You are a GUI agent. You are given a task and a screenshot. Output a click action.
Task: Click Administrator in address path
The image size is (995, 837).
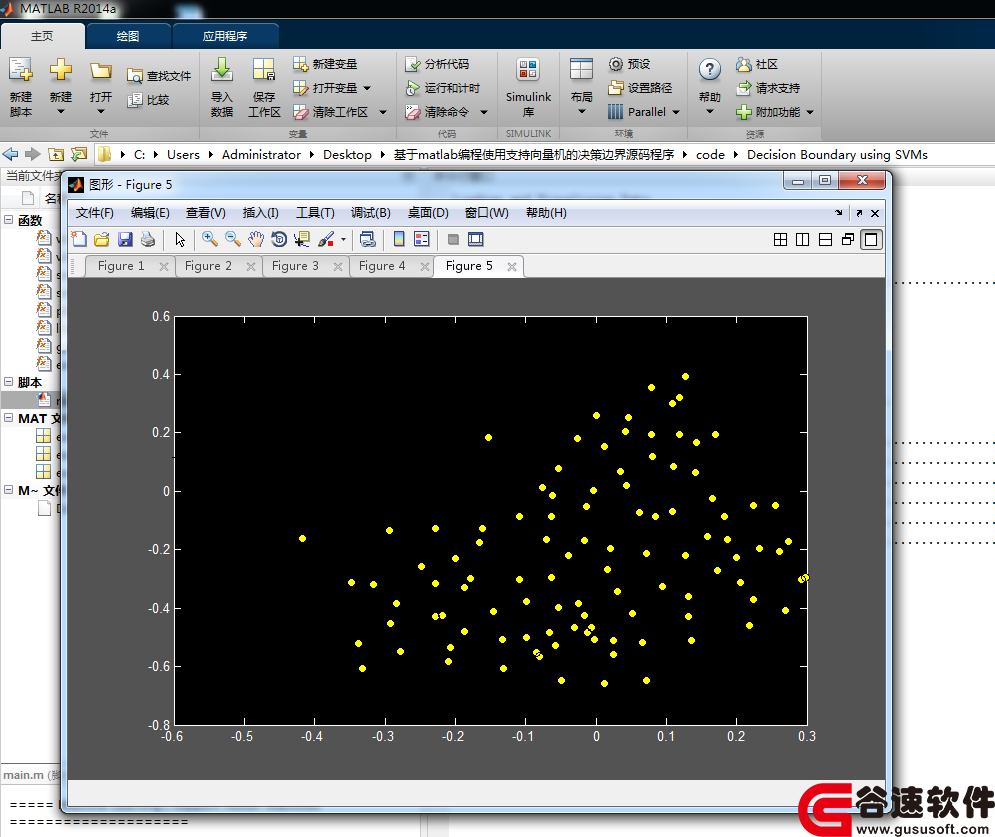pos(261,155)
